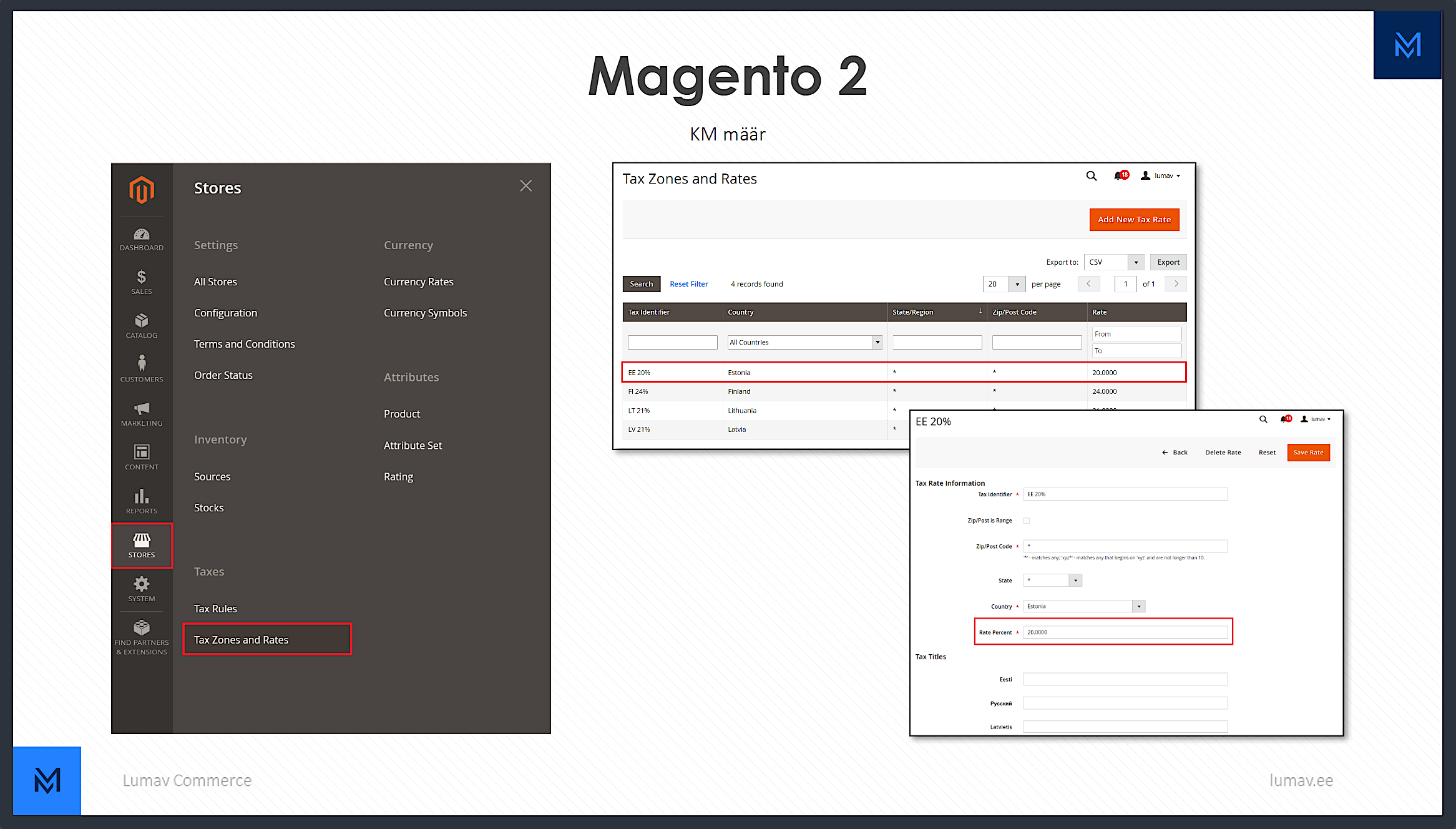Open Tax Rules menu item
Viewport: 1456px width, 829px height.
tap(215, 609)
